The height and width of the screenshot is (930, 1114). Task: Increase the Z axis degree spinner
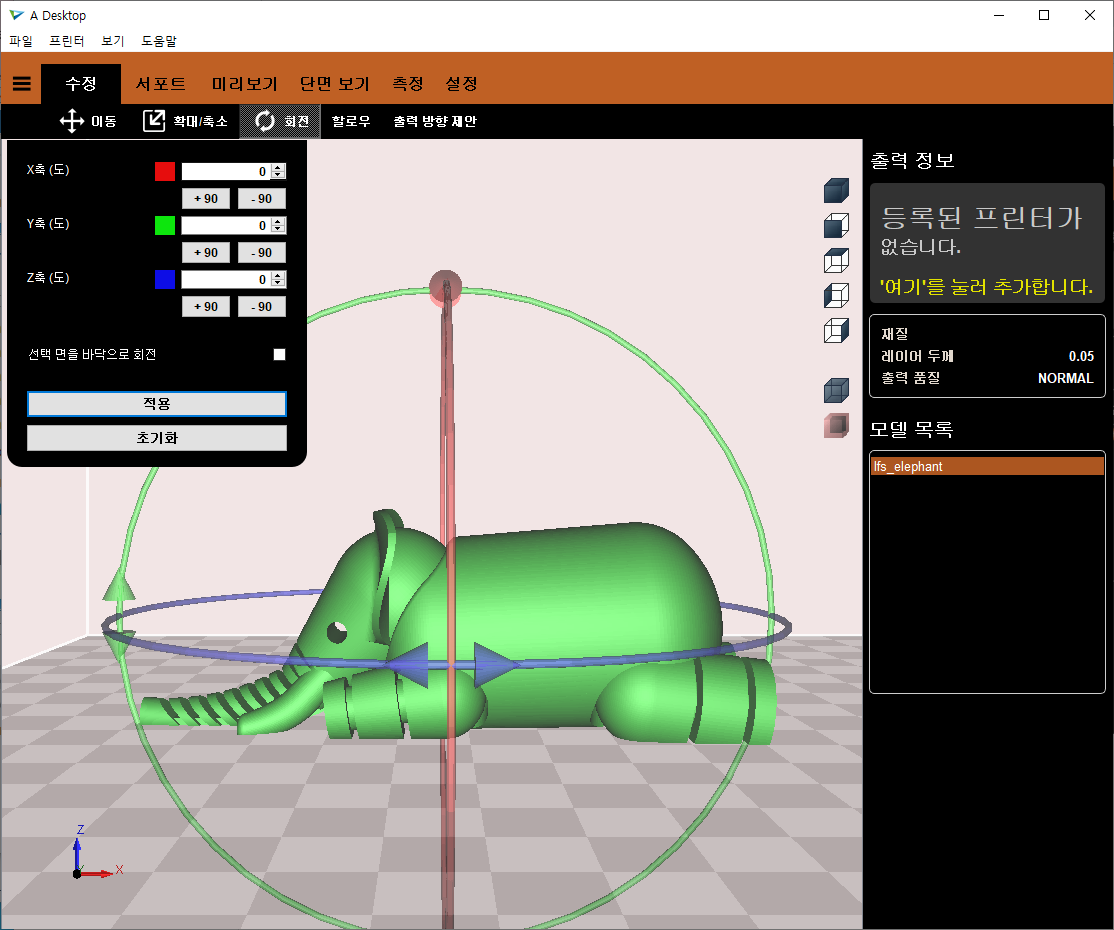278,276
